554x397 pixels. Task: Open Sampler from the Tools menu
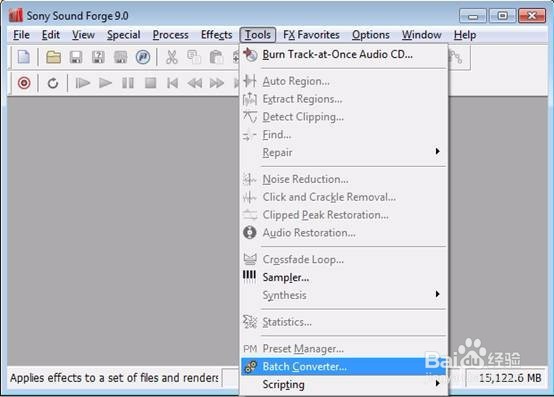pos(344,277)
